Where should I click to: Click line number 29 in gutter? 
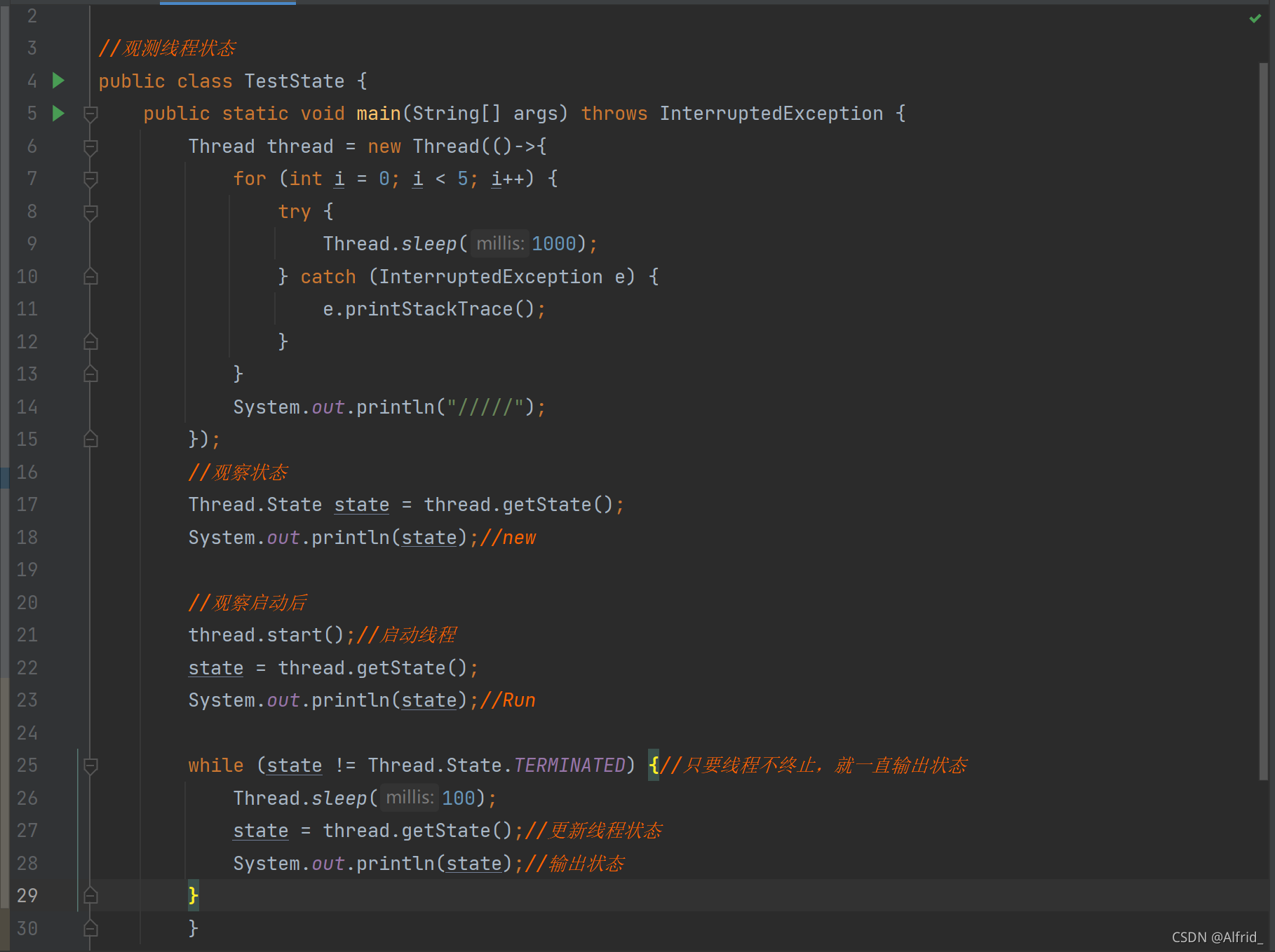click(27, 895)
